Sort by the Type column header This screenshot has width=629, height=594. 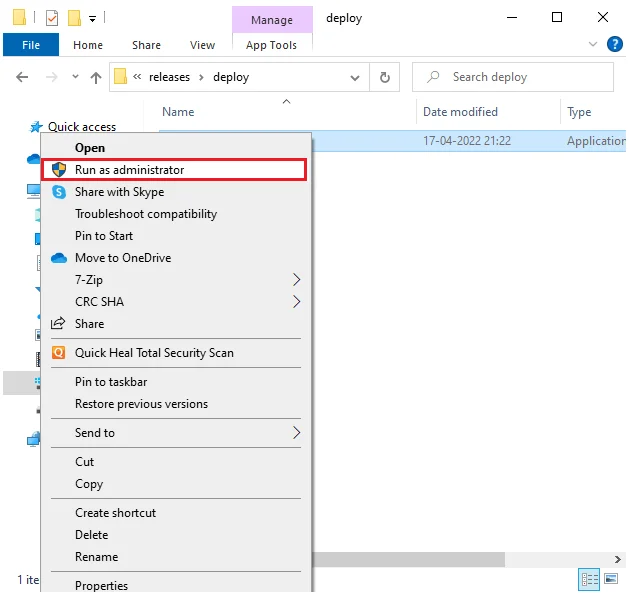579,112
